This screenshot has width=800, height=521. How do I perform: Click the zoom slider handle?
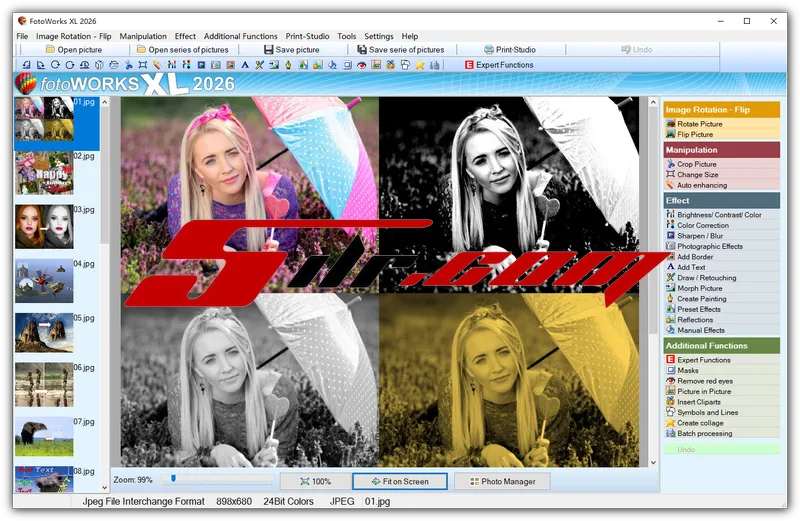(166, 480)
